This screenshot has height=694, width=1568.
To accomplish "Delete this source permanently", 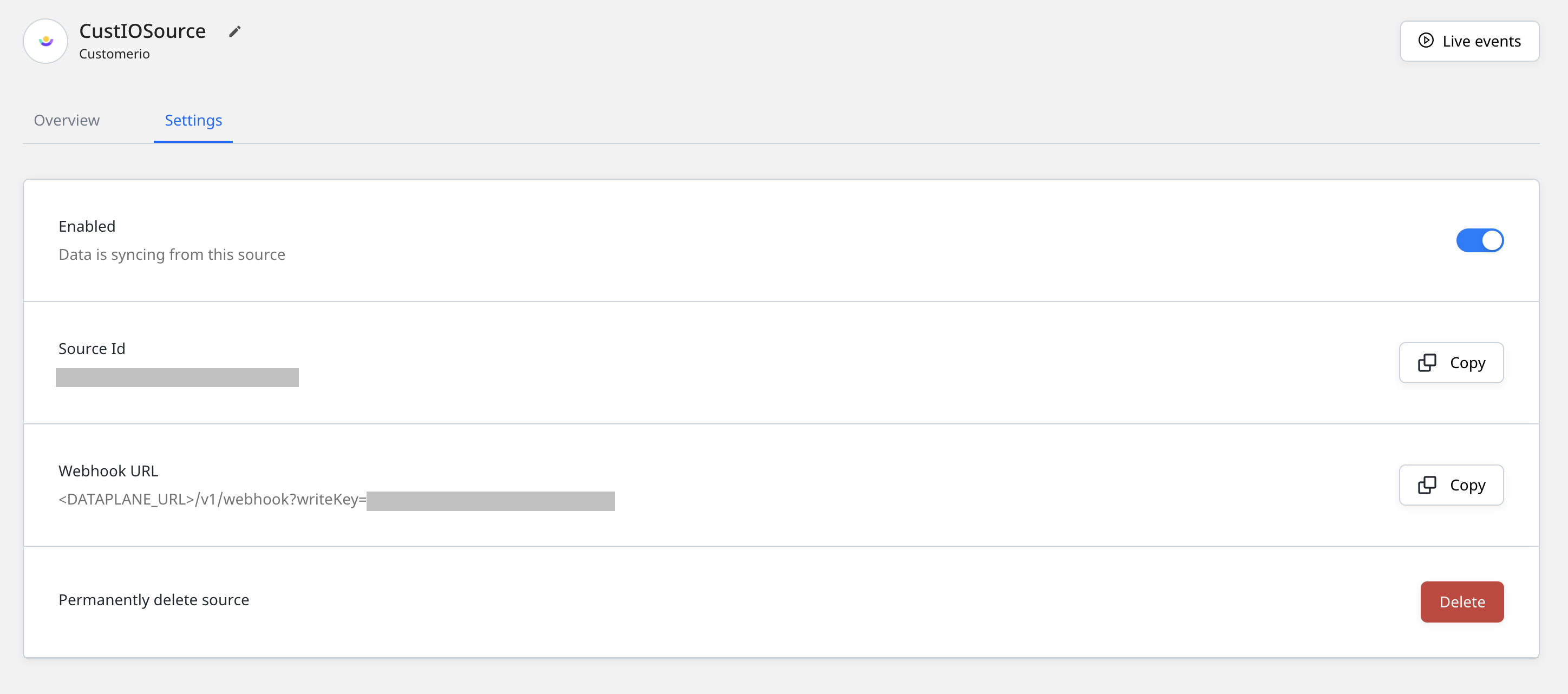I will (1462, 602).
